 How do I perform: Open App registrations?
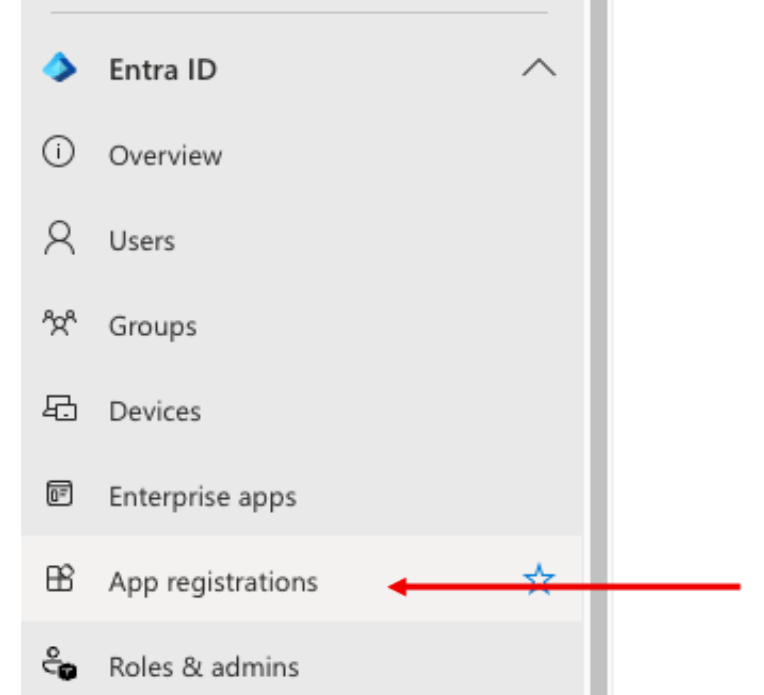[x=213, y=582]
